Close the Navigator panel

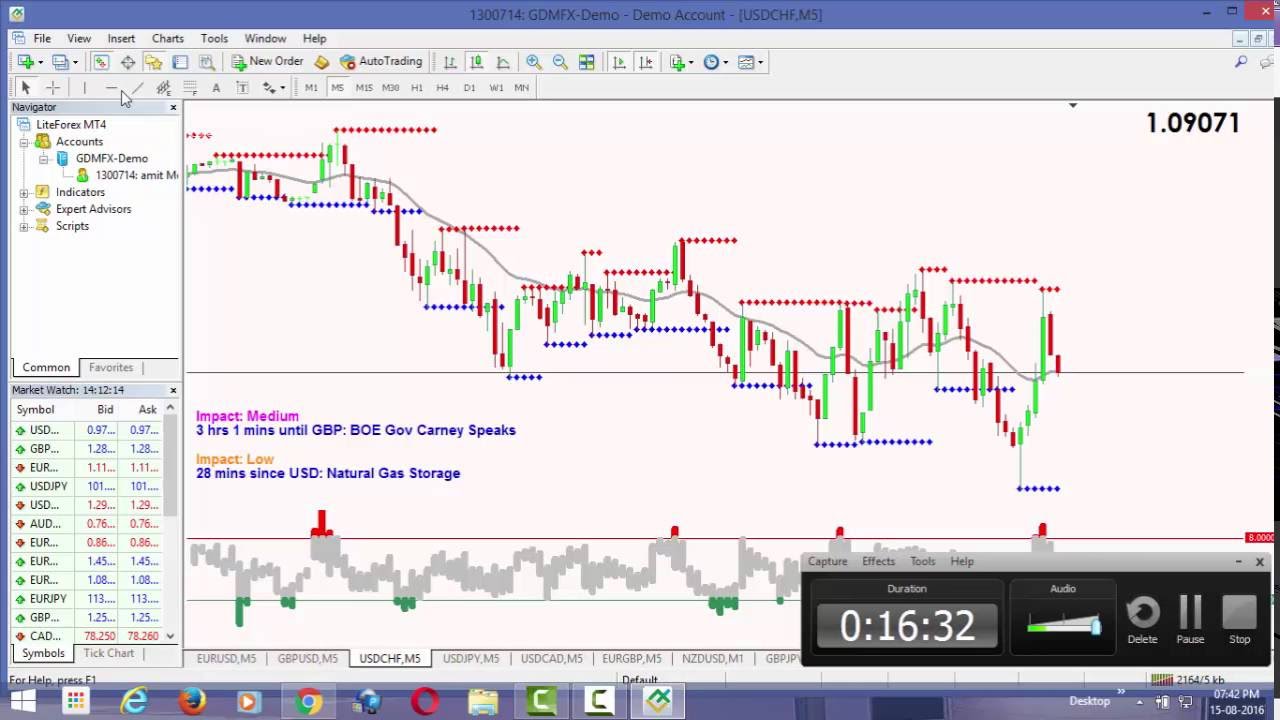pos(173,107)
